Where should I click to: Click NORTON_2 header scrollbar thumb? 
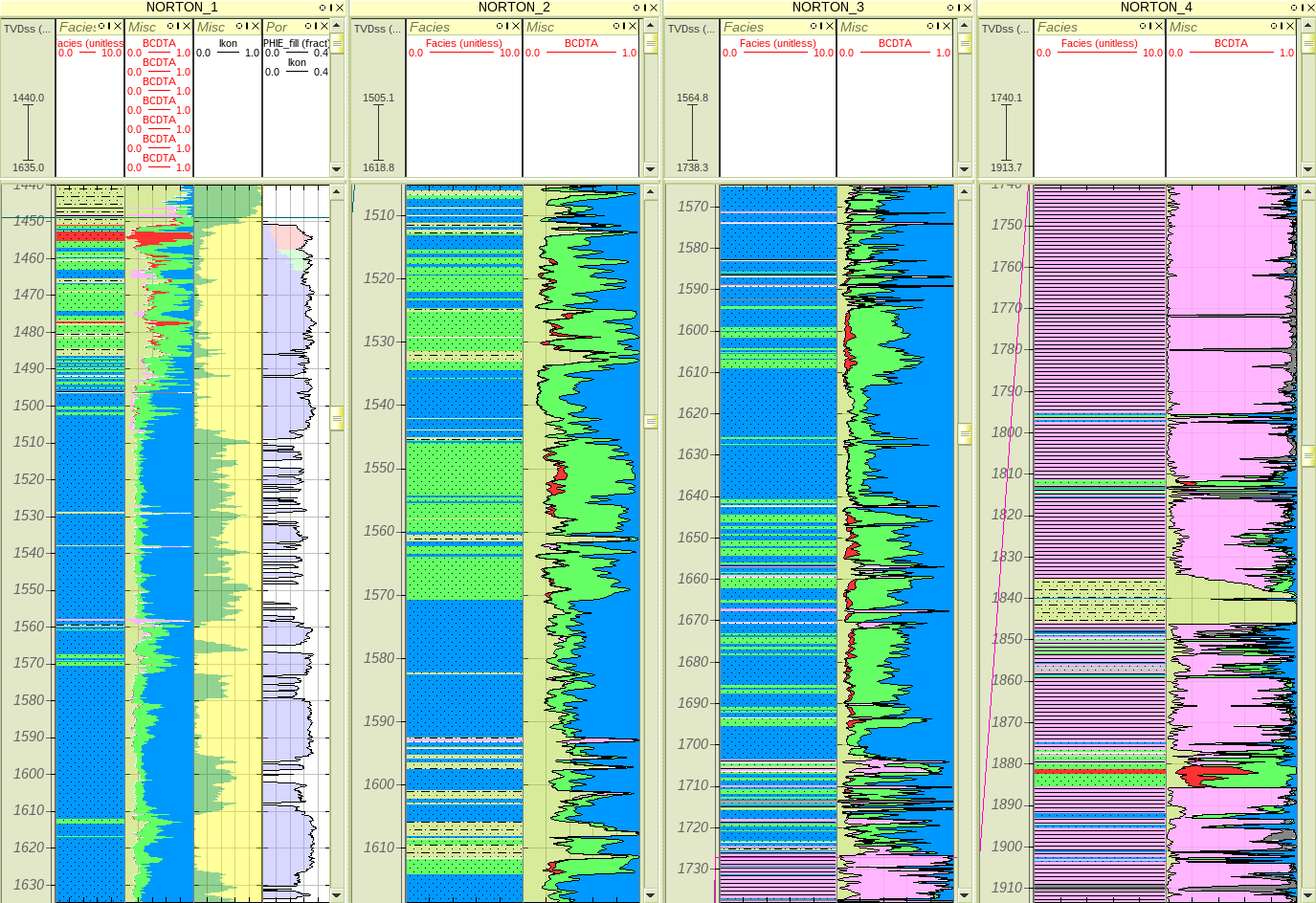pyautogui.click(x=651, y=44)
